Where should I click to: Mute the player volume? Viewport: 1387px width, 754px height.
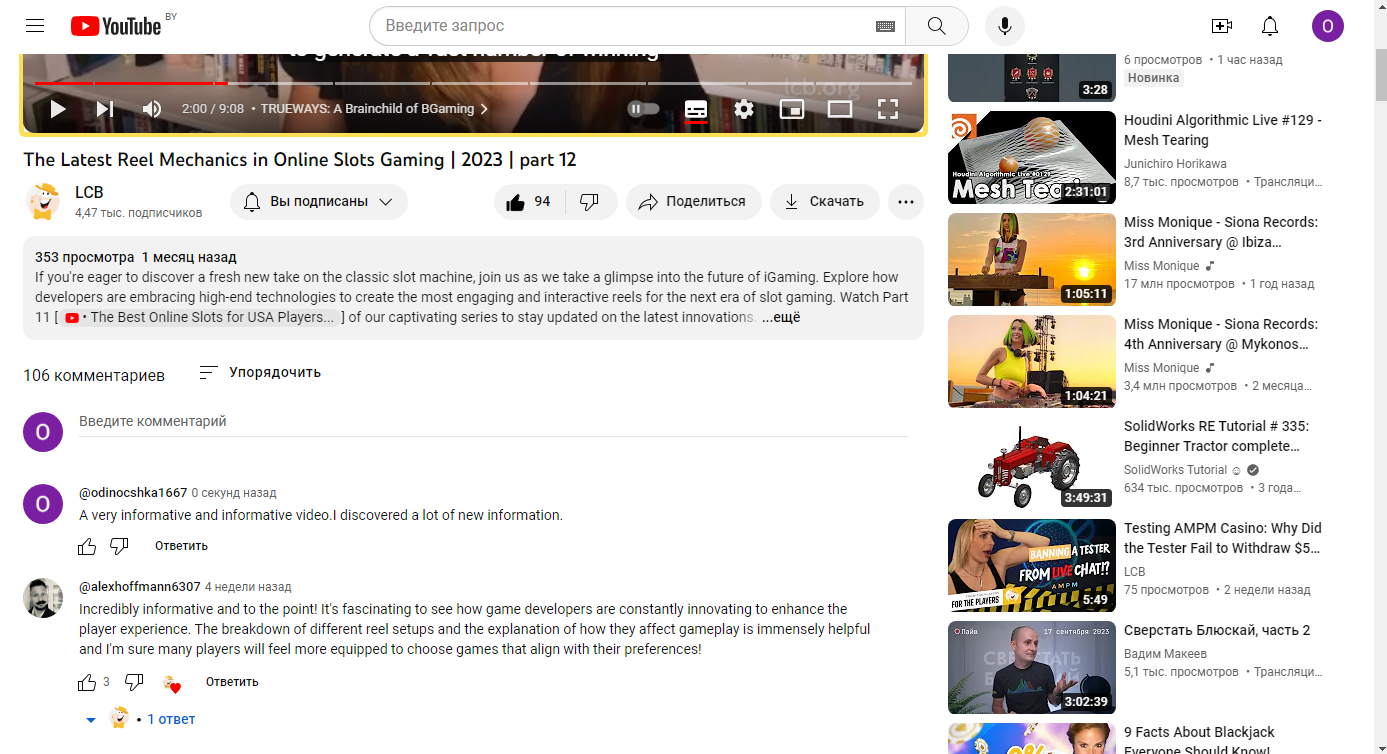pos(152,109)
